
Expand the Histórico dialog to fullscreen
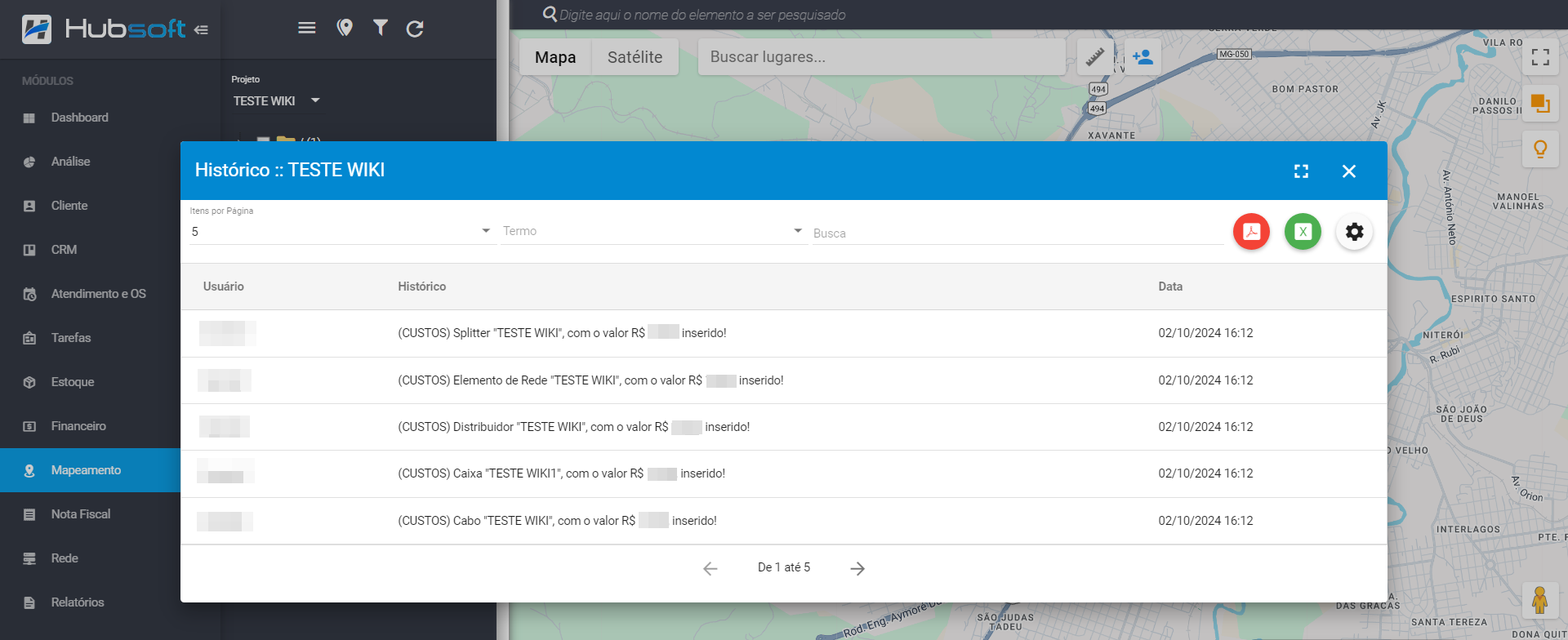(1302, 171)
